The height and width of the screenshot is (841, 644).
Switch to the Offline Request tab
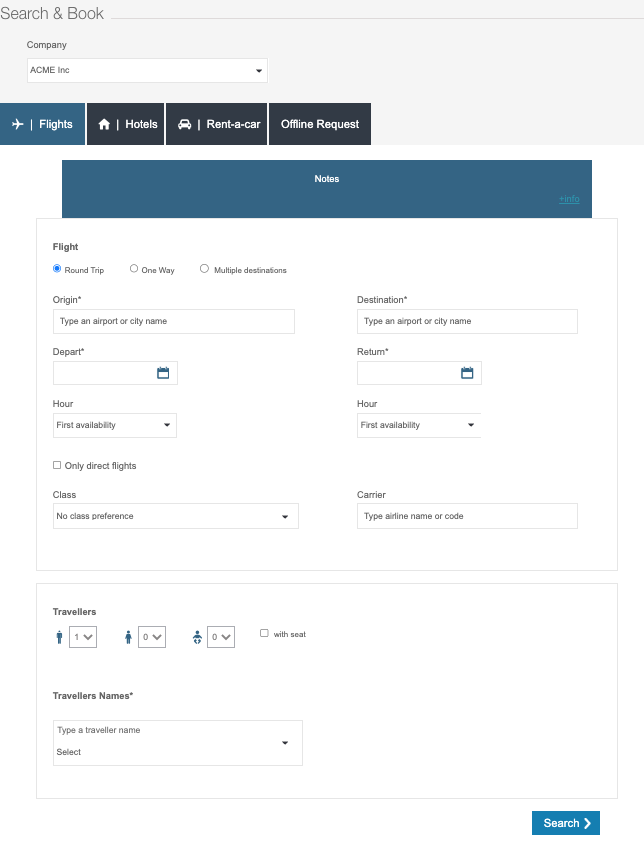click(320, 124)
